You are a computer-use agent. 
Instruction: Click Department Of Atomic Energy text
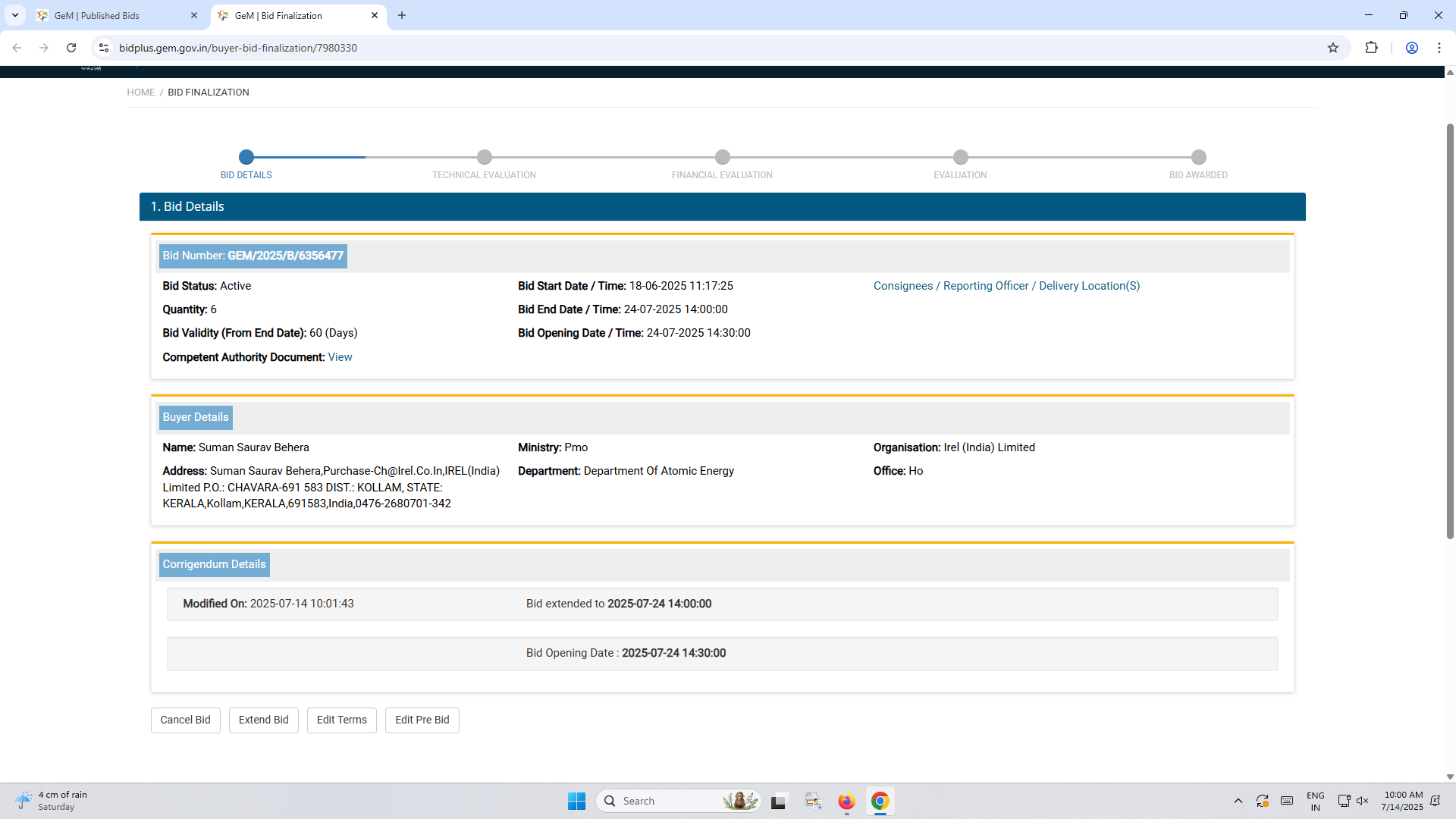[659, 471]
